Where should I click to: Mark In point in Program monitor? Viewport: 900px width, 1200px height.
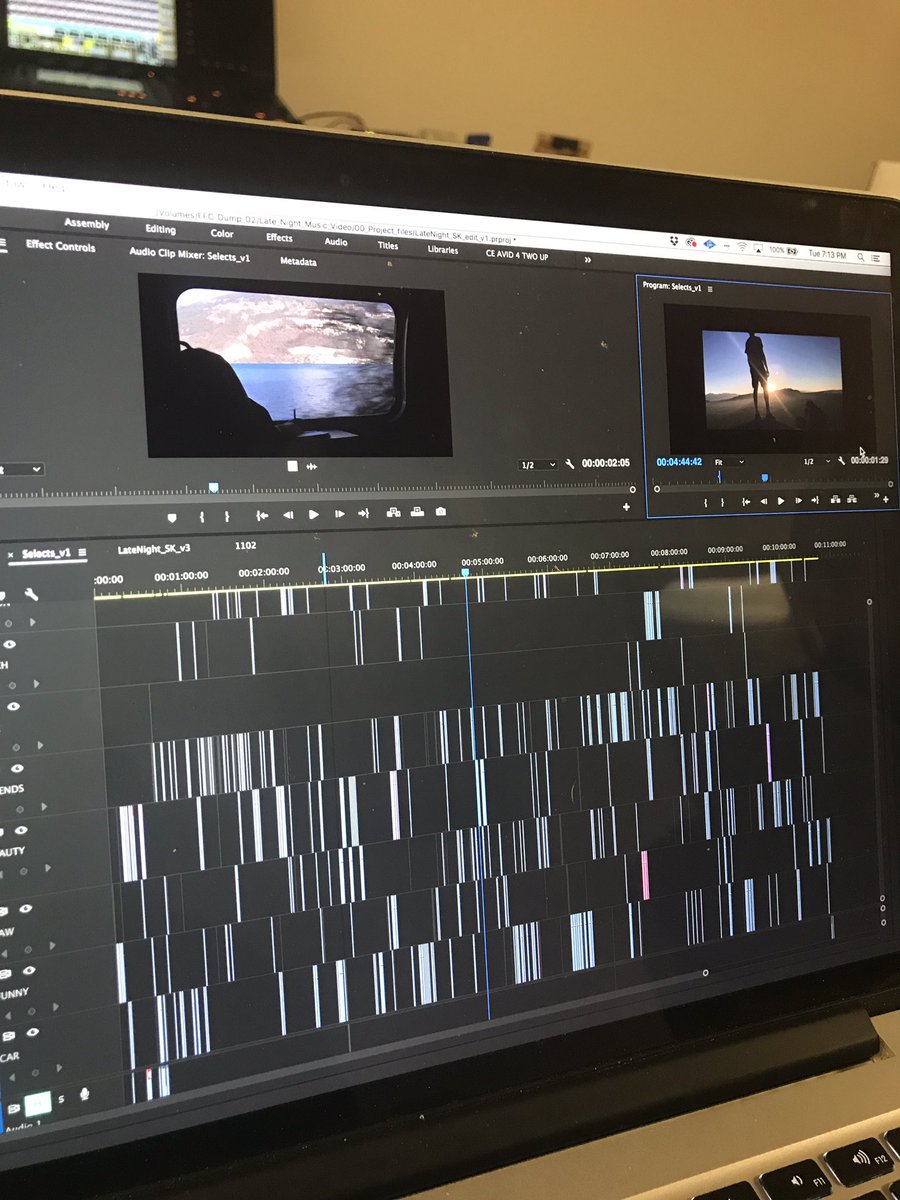706,502
